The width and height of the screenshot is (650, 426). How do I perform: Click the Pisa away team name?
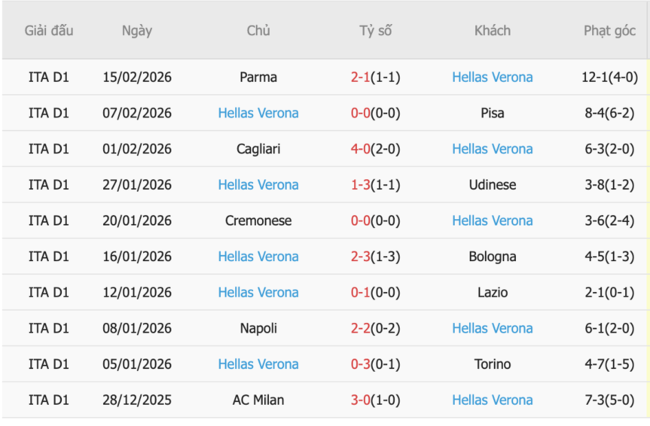492,113
